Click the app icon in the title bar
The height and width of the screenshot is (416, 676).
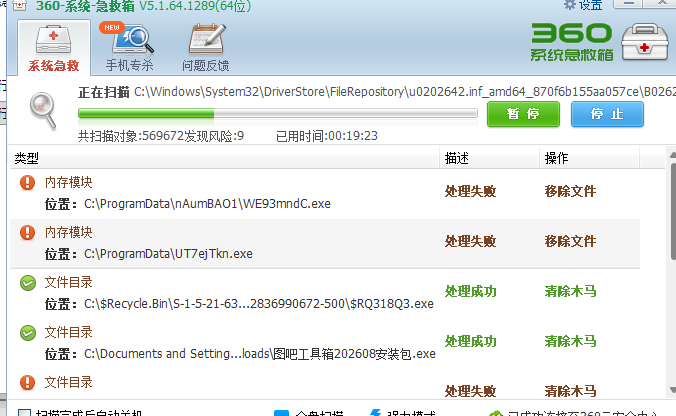[19, 6]
